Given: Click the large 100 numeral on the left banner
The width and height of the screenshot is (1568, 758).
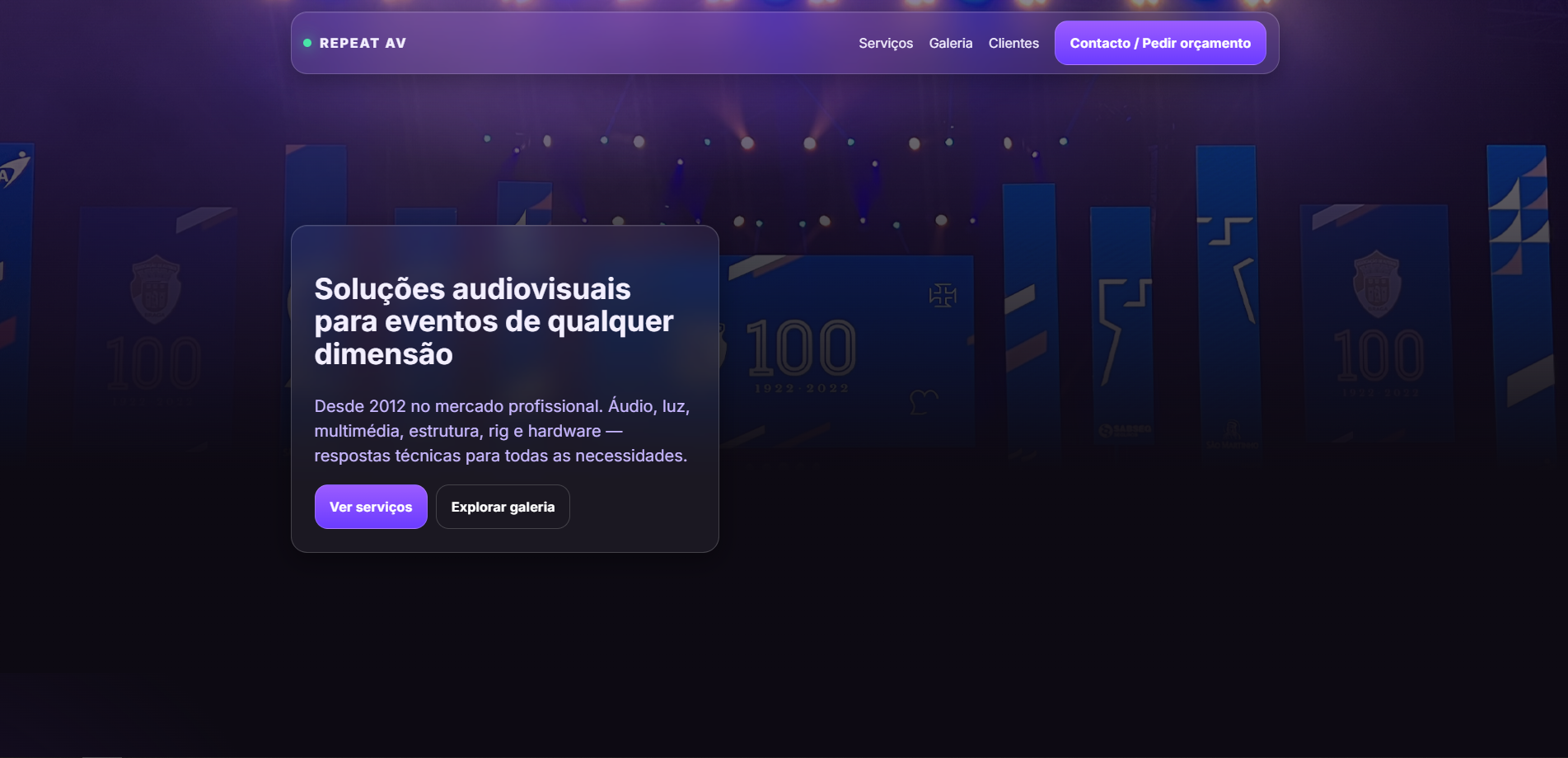Looking at the screenshot, I should point(153,363).
